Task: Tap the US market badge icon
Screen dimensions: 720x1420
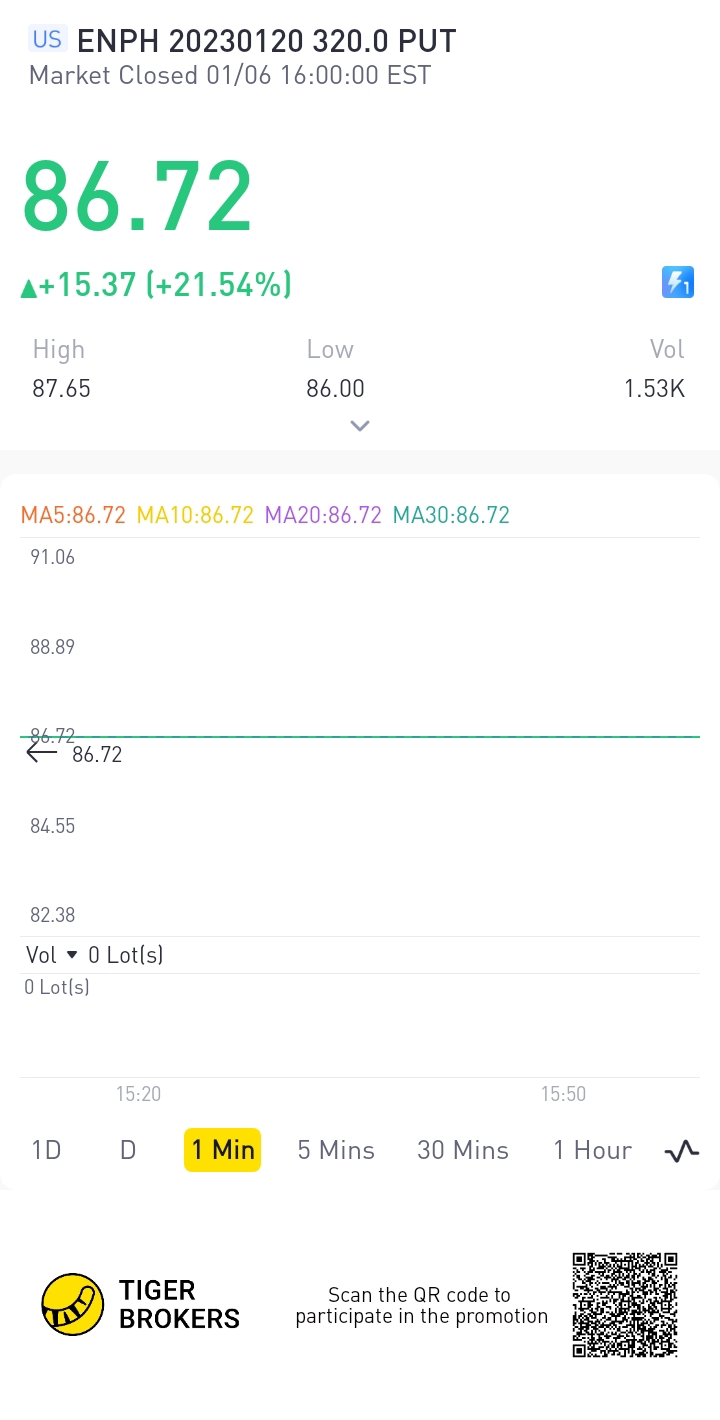Action: click(47, 40)
